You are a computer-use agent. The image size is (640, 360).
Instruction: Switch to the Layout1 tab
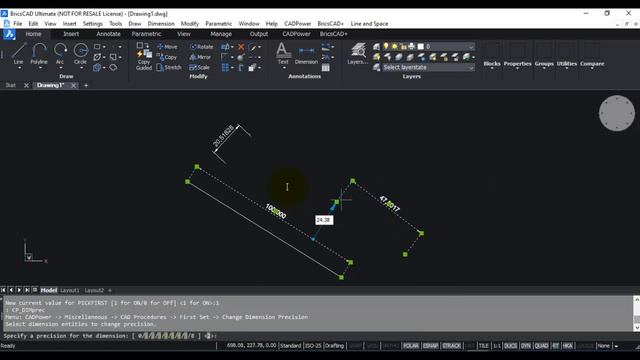[x=69, y=290]
